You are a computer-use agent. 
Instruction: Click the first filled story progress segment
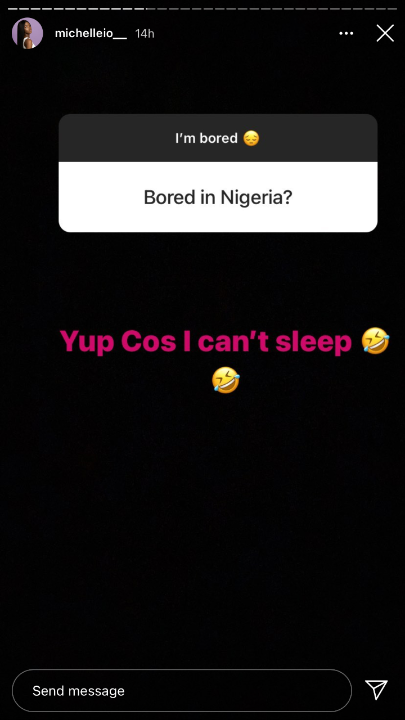[x=13, y=9]
